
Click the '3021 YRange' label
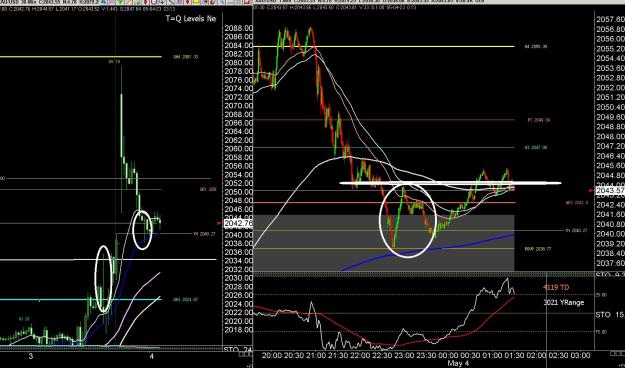click(x=564, y=303)
